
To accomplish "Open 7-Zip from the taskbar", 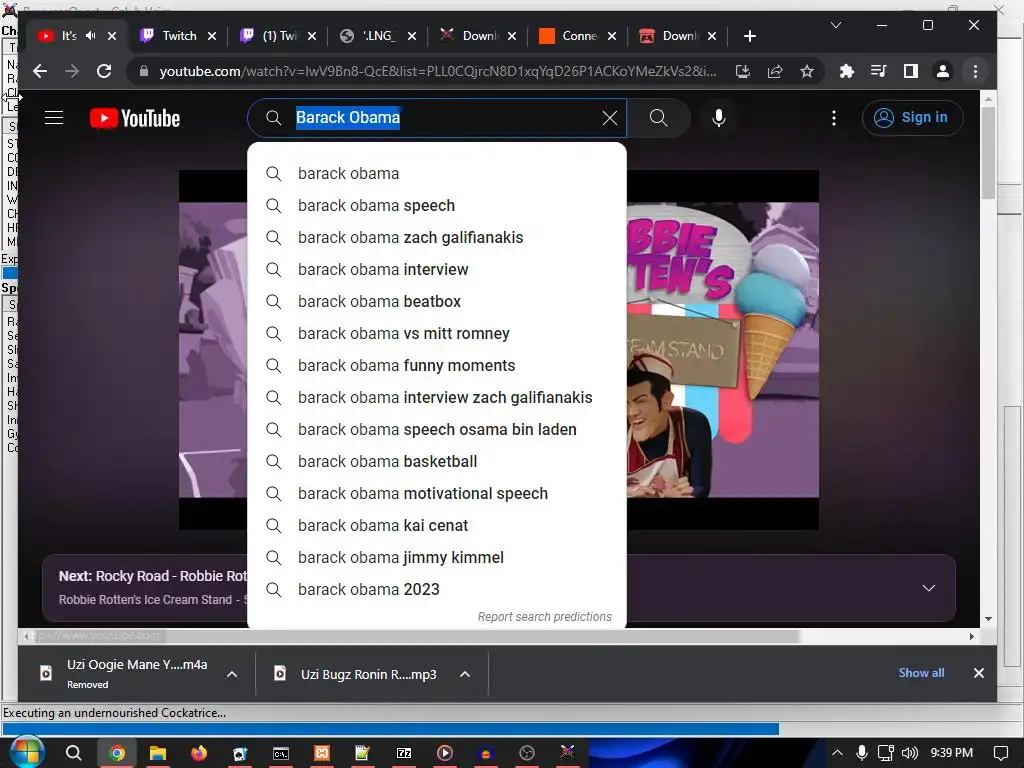I will tap(404, 753).
